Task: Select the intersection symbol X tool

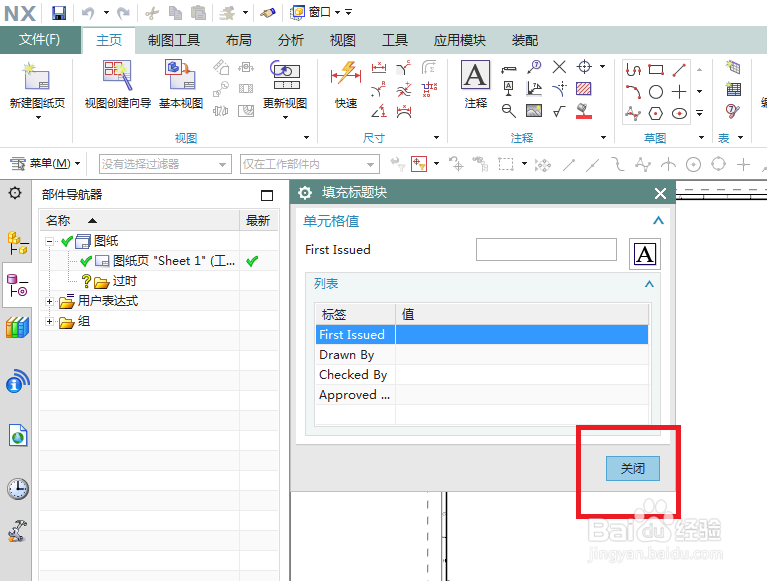Action: point(559,67)
